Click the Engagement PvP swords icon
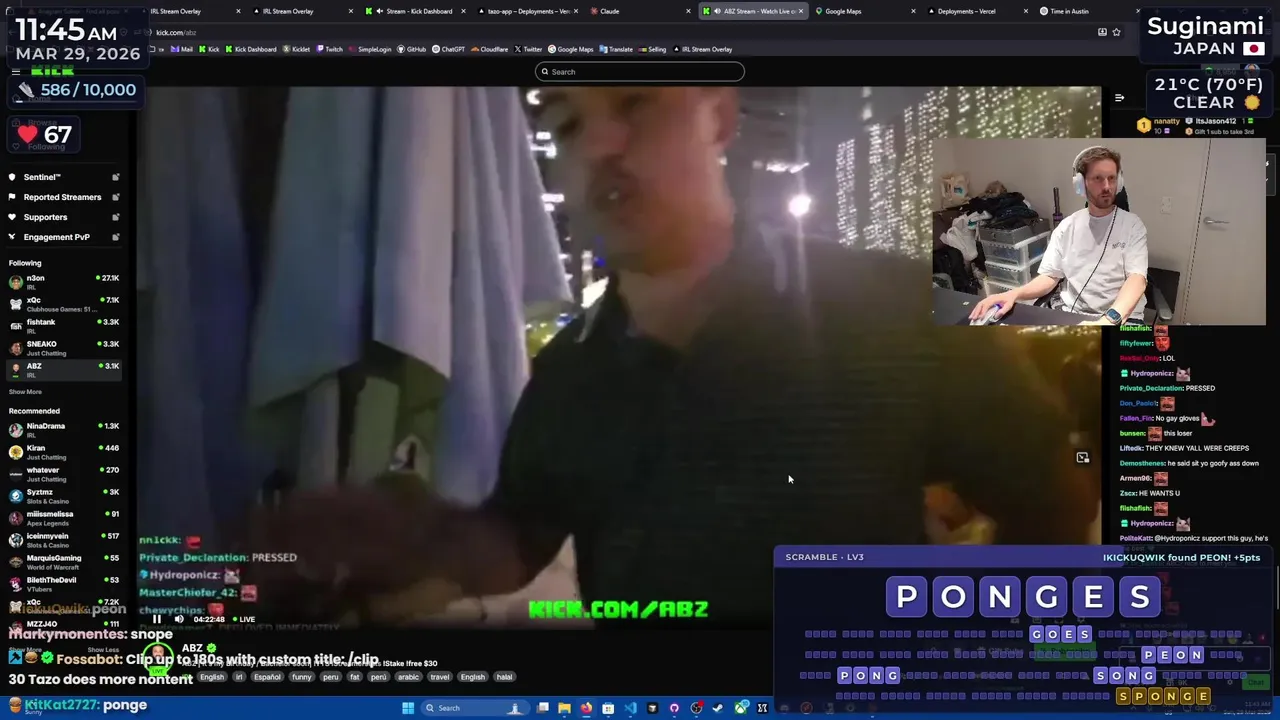This screenshot has width=1280, height=720. 12,237
